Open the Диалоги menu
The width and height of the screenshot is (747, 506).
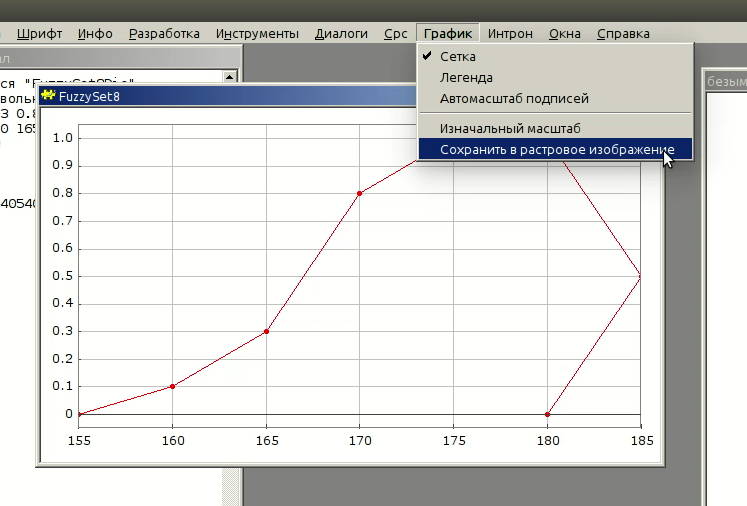(341, 34)
